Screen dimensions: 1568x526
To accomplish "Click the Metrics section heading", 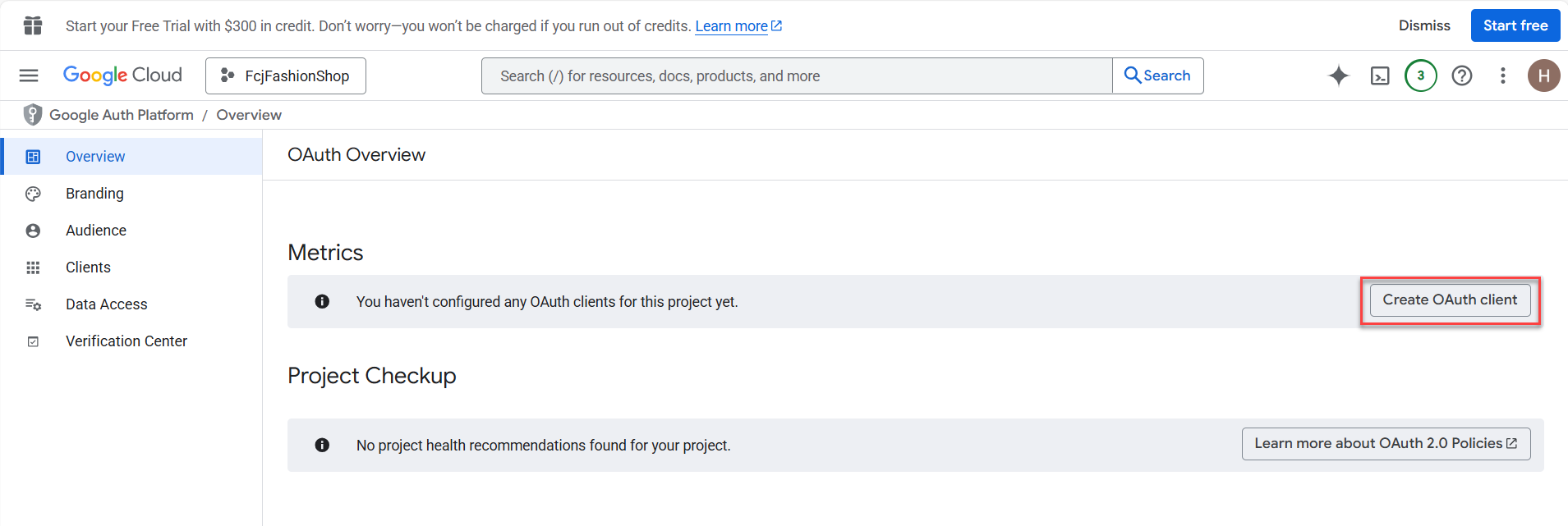I will (325, 252).
